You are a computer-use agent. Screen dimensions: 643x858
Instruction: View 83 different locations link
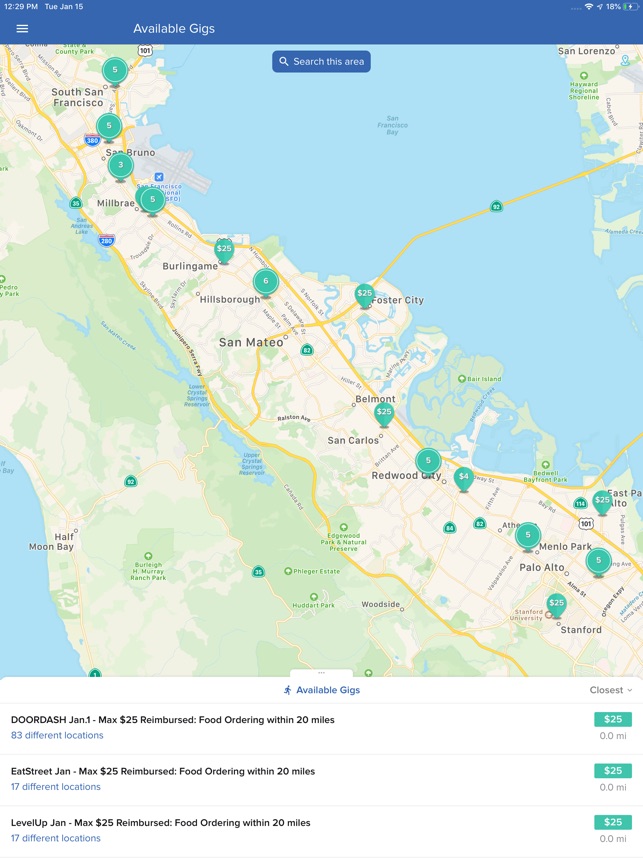(x=57, y=735)
